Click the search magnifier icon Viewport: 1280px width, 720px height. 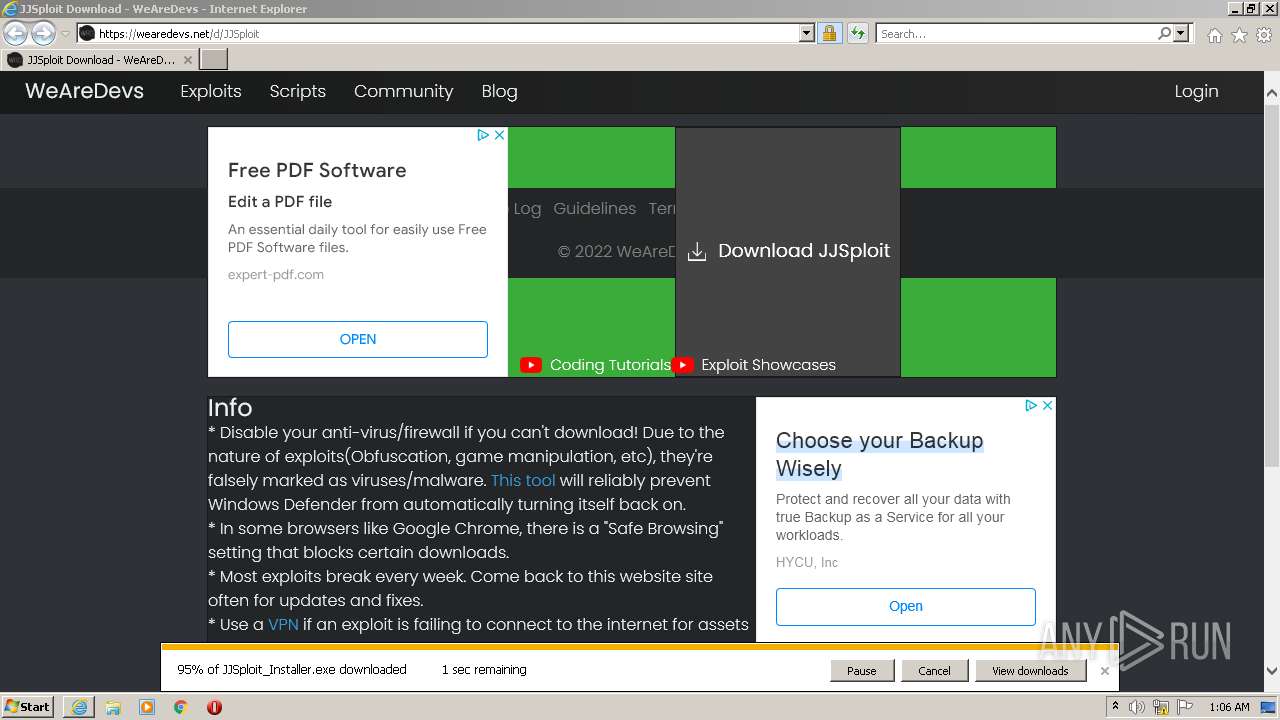tap(1164, 33)
